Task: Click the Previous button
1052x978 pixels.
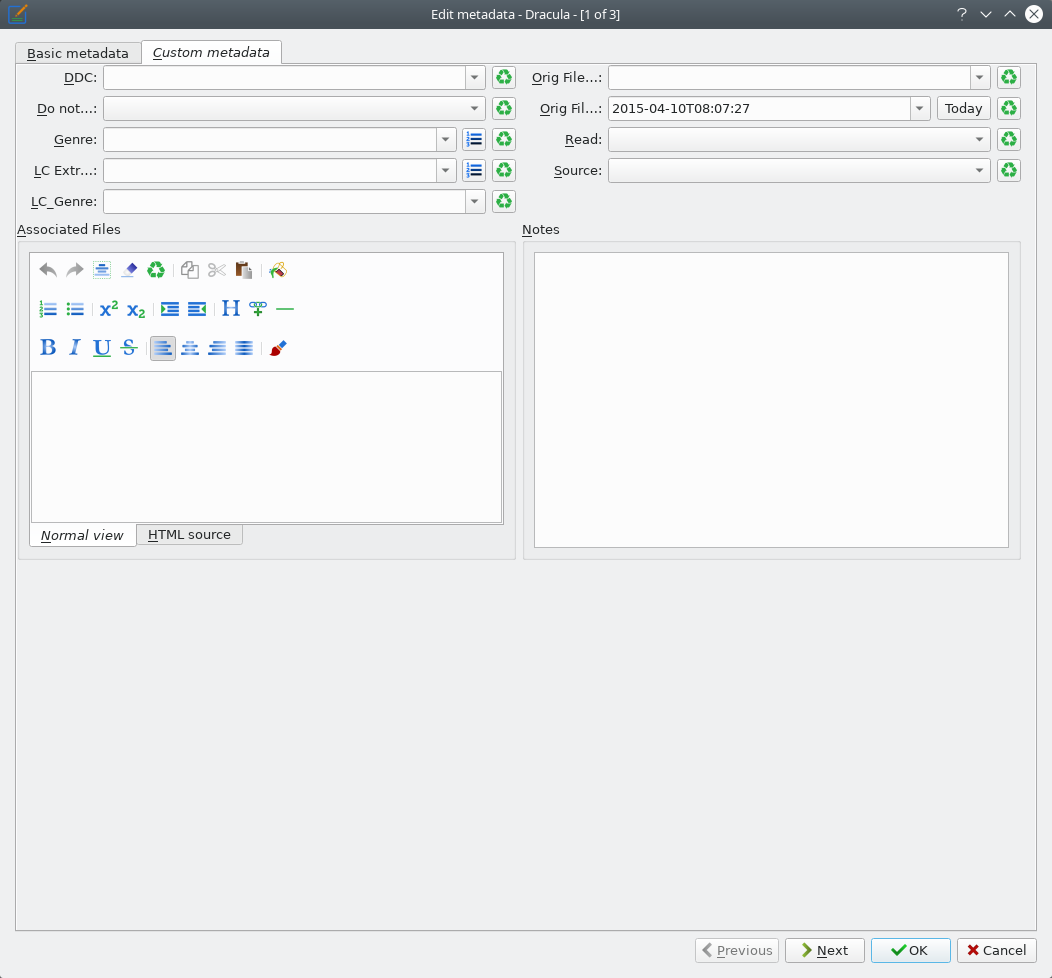Action: (x=737, y=950)
